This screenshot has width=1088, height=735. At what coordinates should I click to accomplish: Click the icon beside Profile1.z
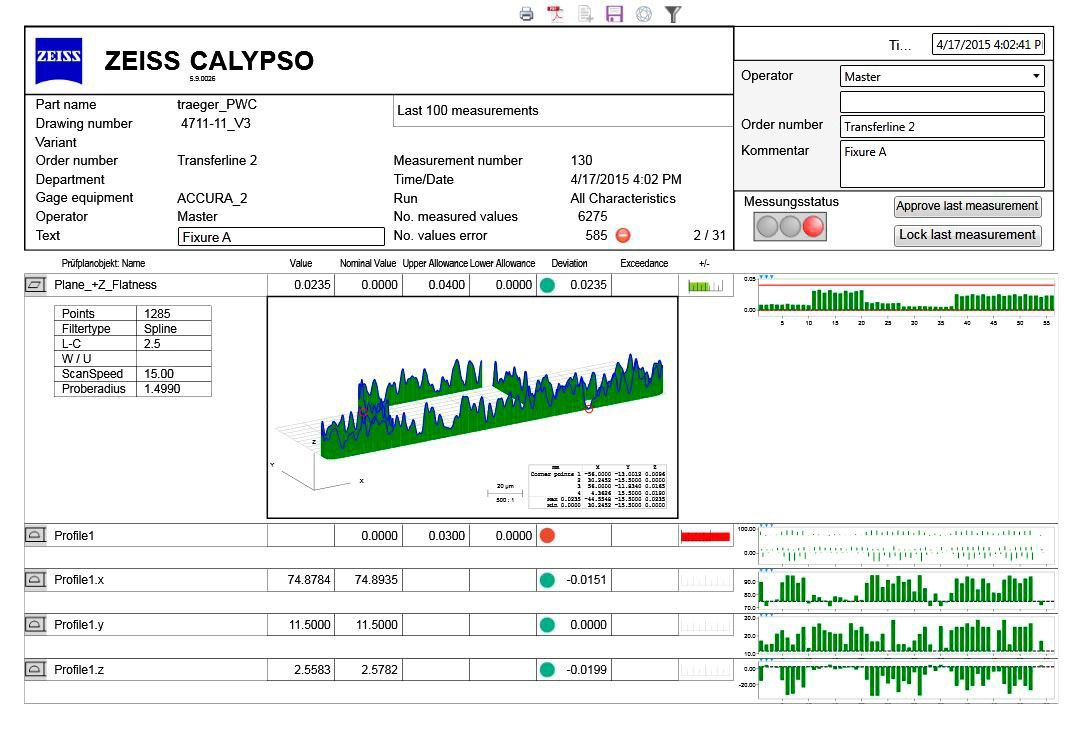pyautogui.click(x=35, y=670)
